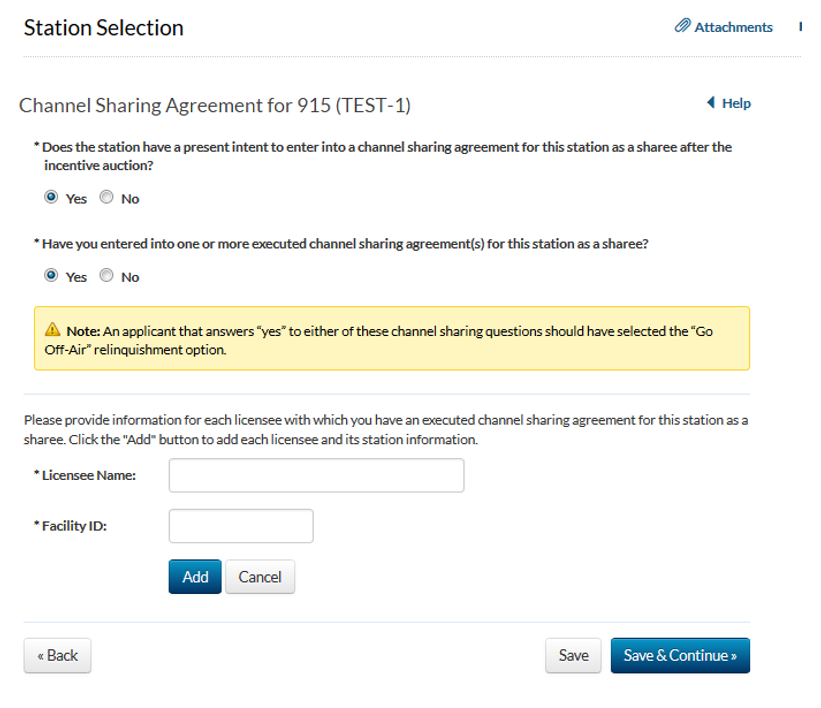The image size is (821, 708).
Task: Click the Station Selection page heading
Action: [104, 28]
